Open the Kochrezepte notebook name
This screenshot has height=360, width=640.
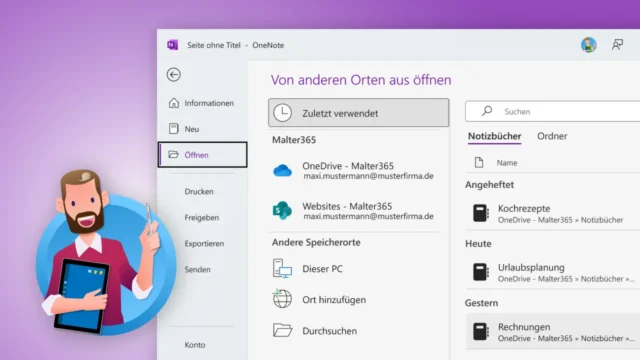(x=524, y=208)
